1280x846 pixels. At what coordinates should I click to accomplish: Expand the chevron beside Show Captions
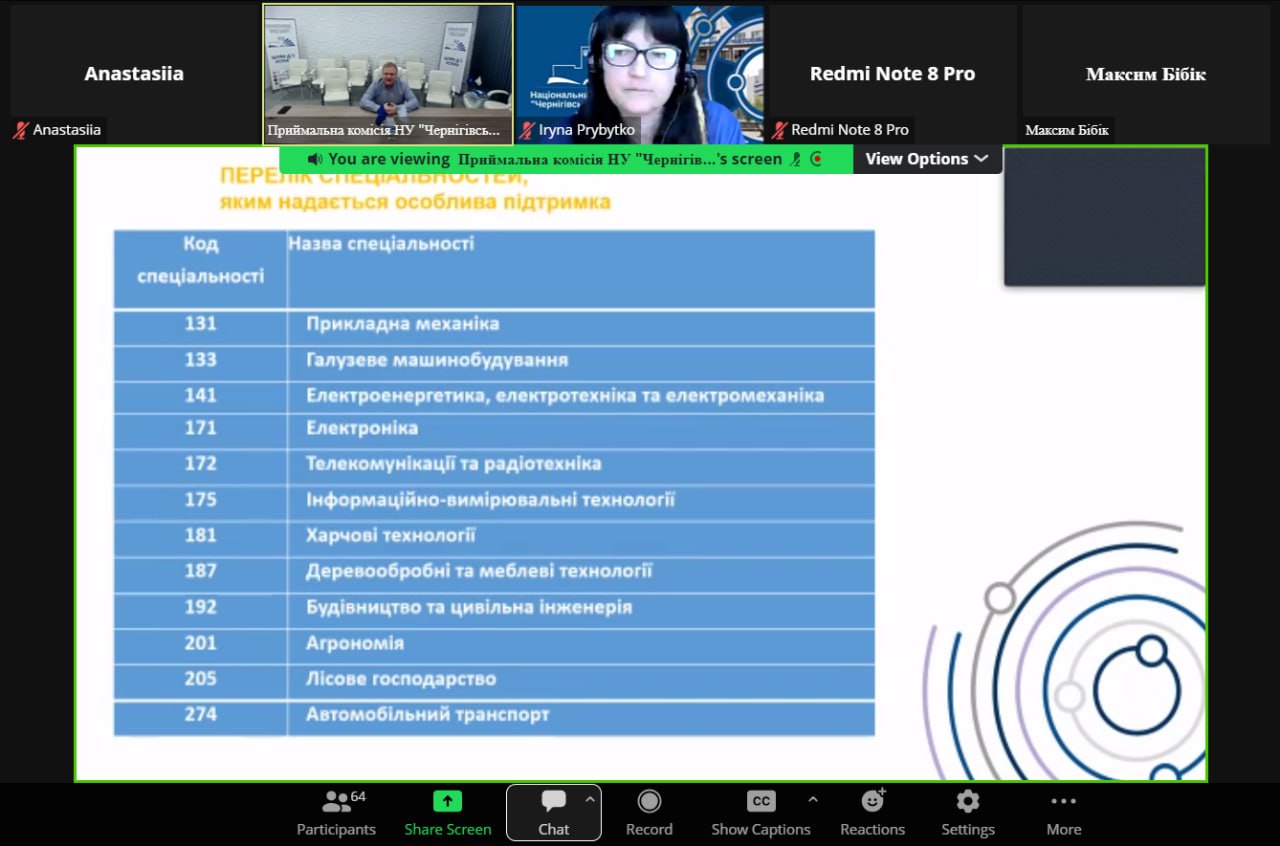coord(812,800)
